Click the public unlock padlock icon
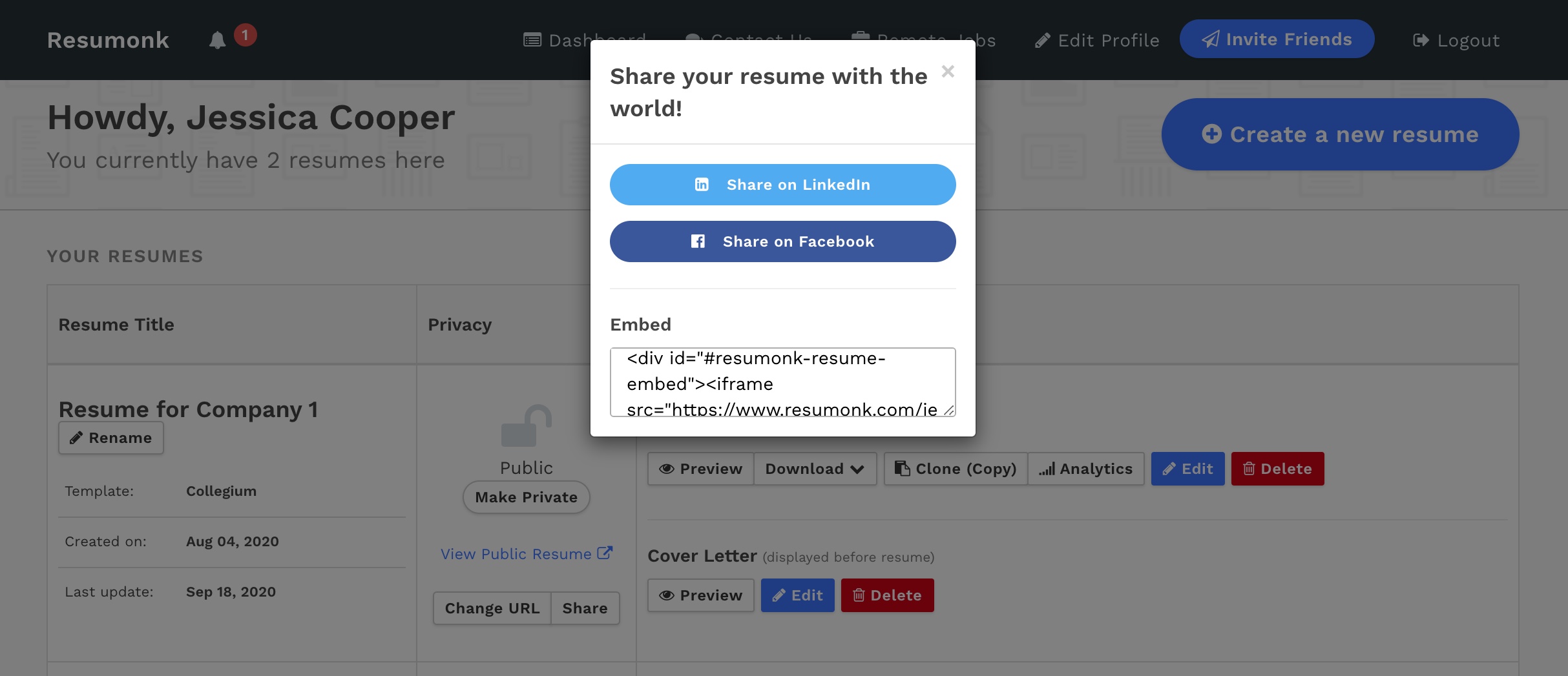1568x676 pixels. click(526, 426)
